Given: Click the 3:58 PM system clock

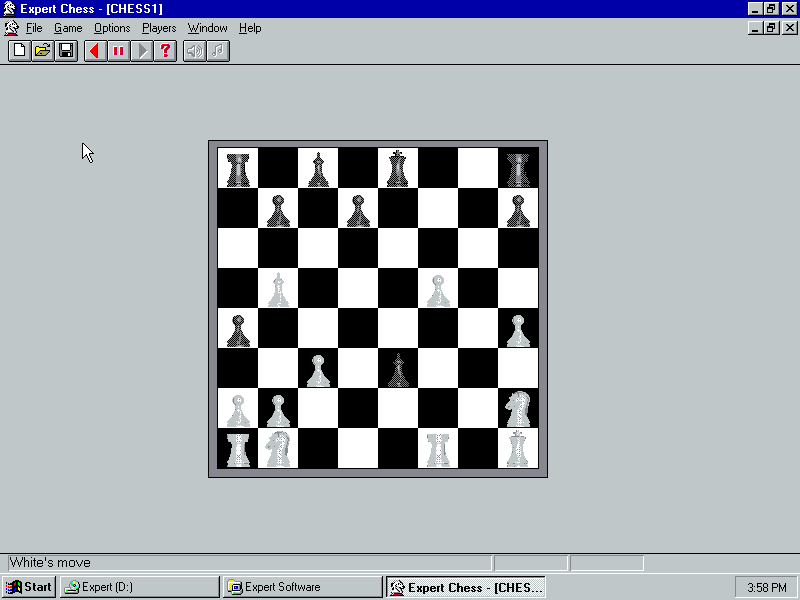Looking at the screenshot, I should (766, 588).
